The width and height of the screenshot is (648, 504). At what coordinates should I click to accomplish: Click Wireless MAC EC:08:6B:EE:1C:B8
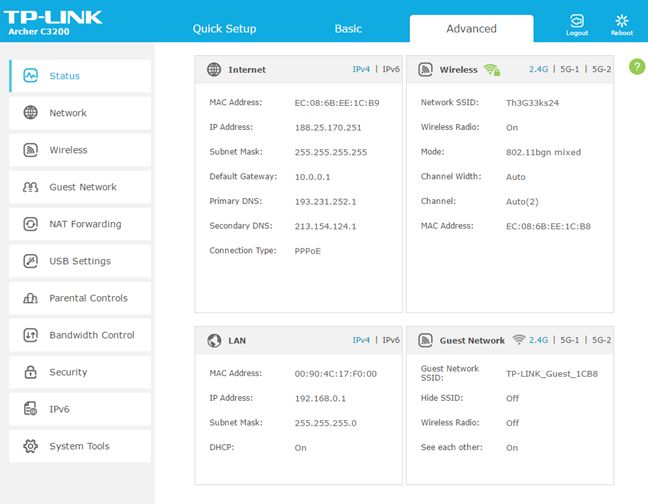click(548, 226)
